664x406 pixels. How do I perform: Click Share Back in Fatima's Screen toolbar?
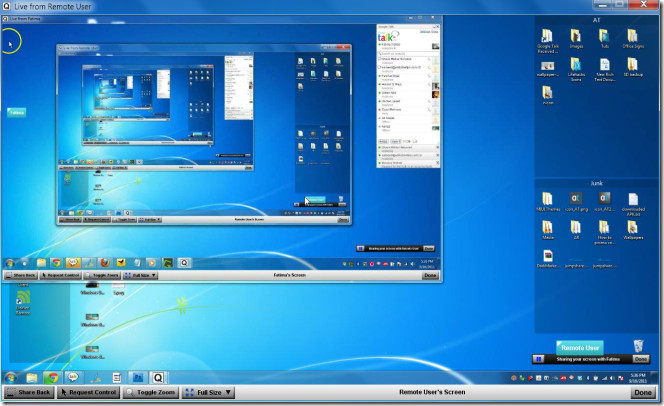tap(21, 275)
